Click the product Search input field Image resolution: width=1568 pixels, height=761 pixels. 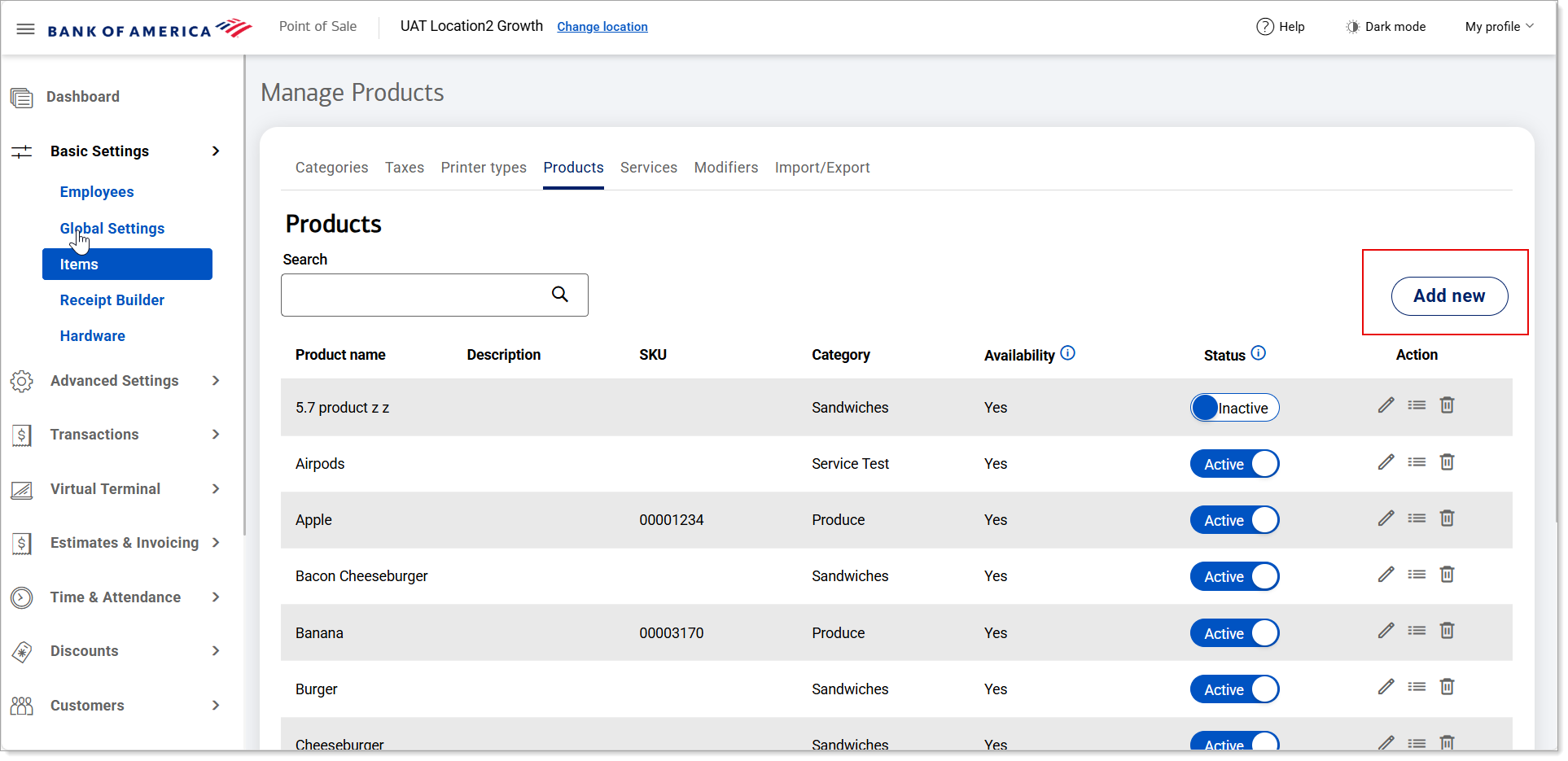435,295
